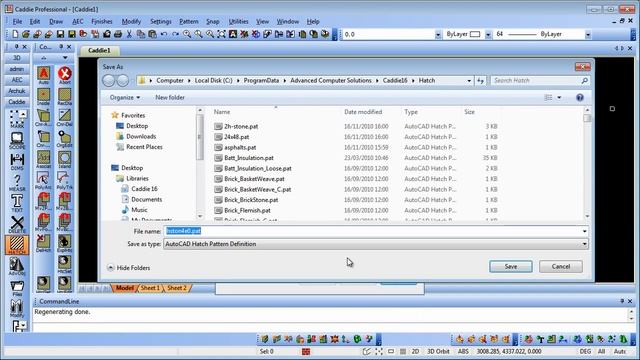Click the OrgEdit hatch tool

[64, 139]
